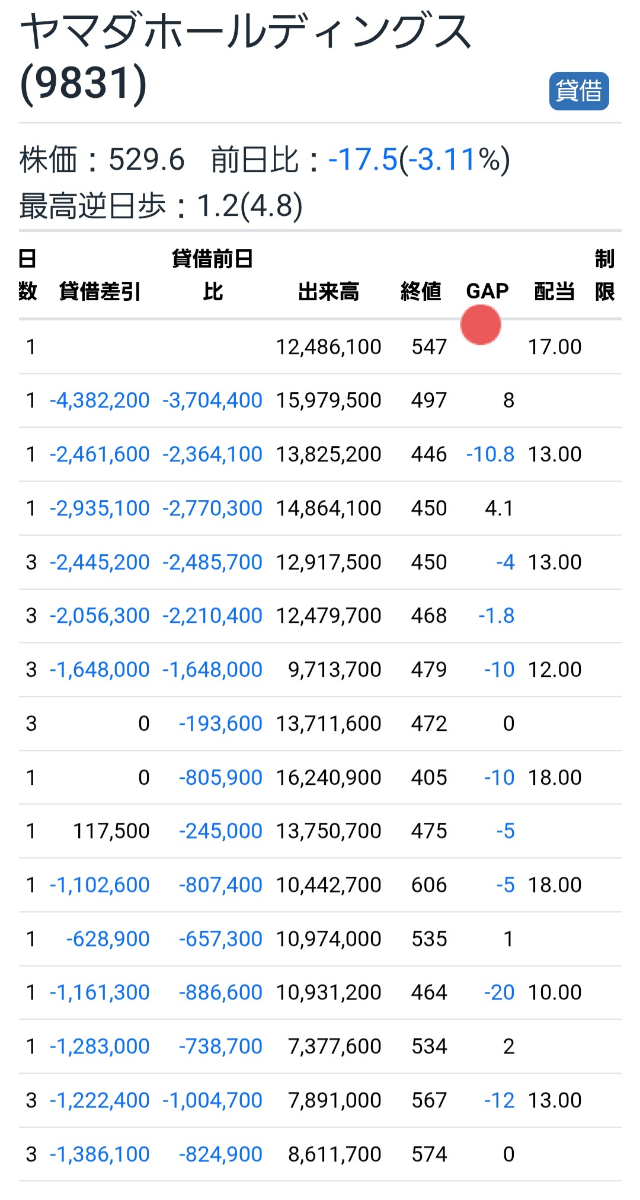640x1200 pixels.
Task: Select the 終値 column header
Action: click(x=421, y=292)
